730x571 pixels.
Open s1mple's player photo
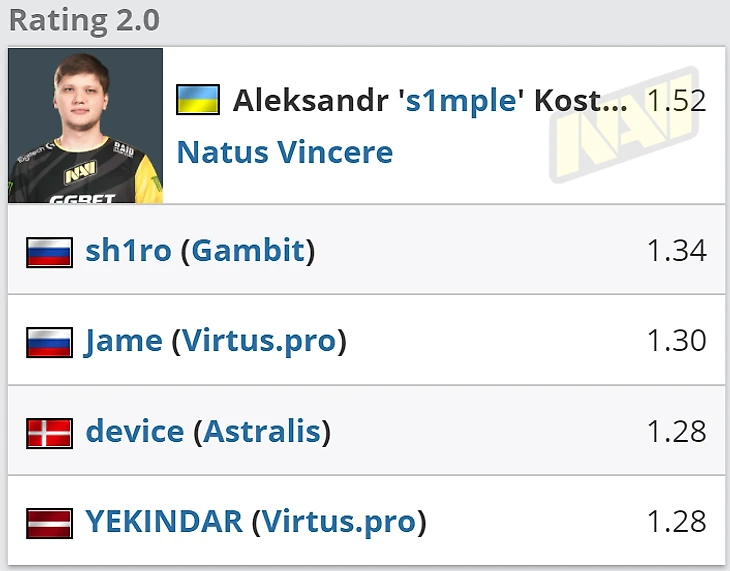(x=85, y=125)
